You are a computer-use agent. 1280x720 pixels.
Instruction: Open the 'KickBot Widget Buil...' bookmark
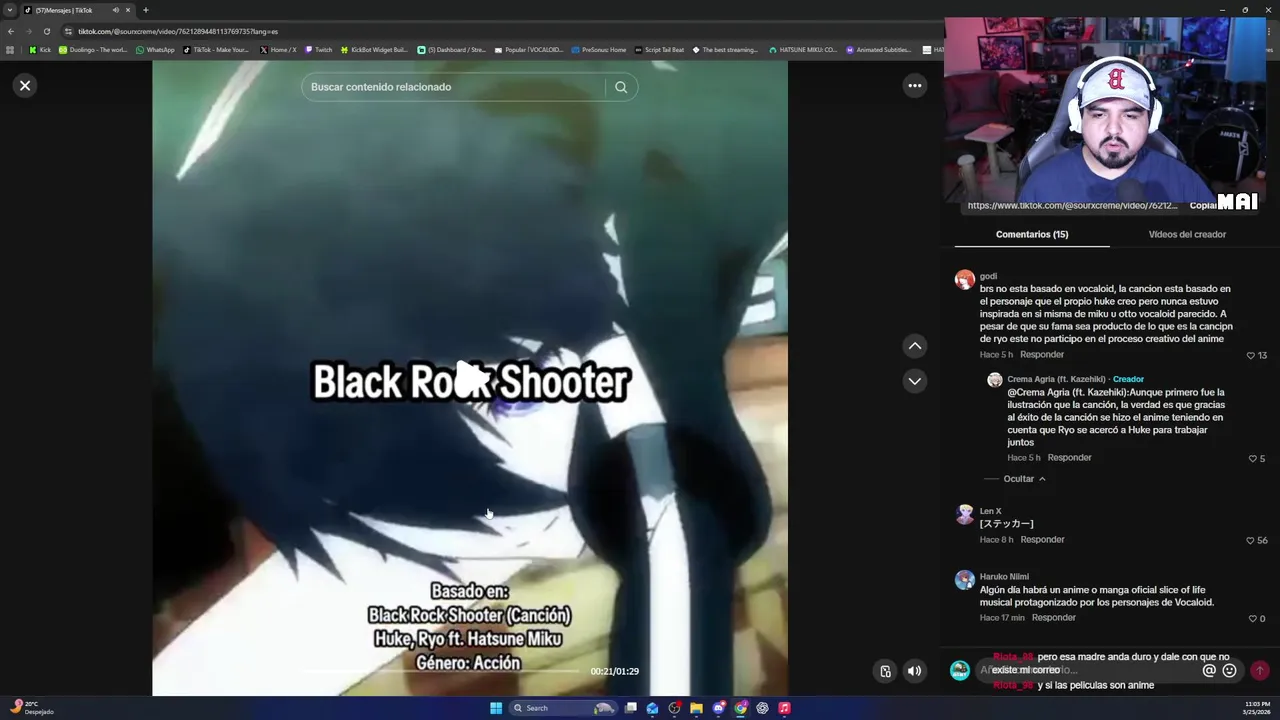pyautogui.click(x=374, y=50)
